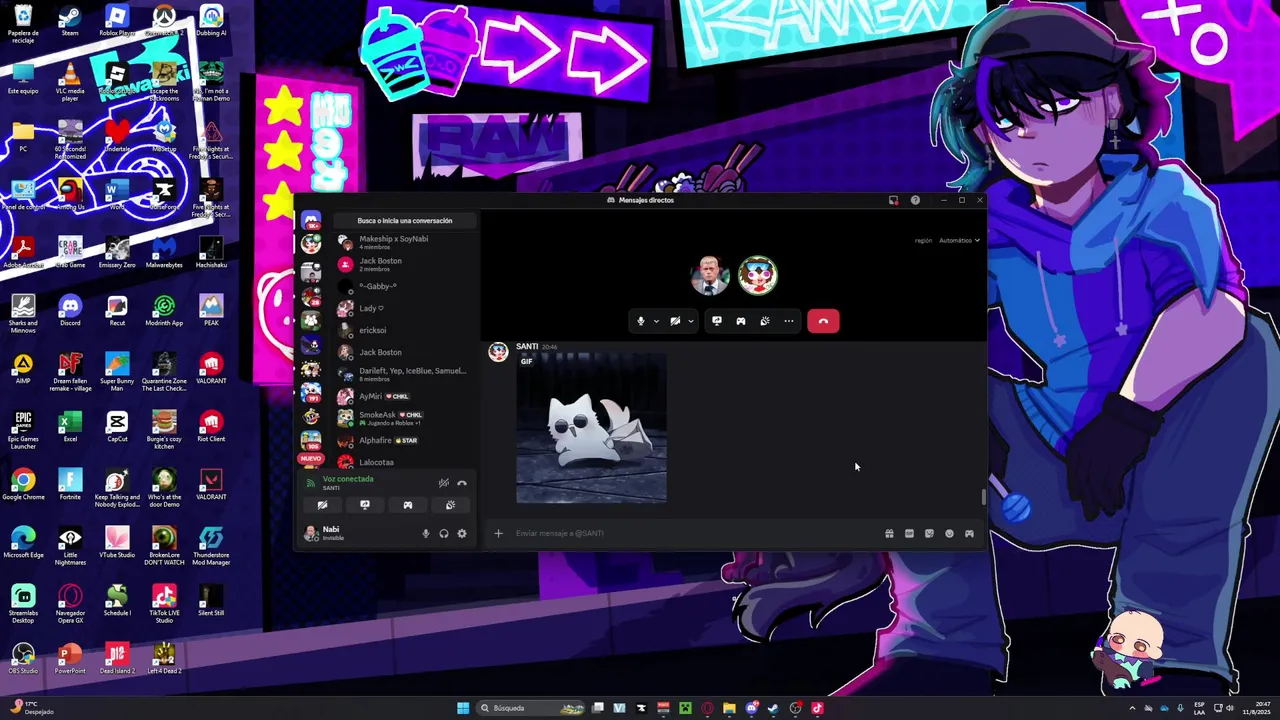Open Discord from the taskbar
1280x720 pixels.
[x=751, y=708]
